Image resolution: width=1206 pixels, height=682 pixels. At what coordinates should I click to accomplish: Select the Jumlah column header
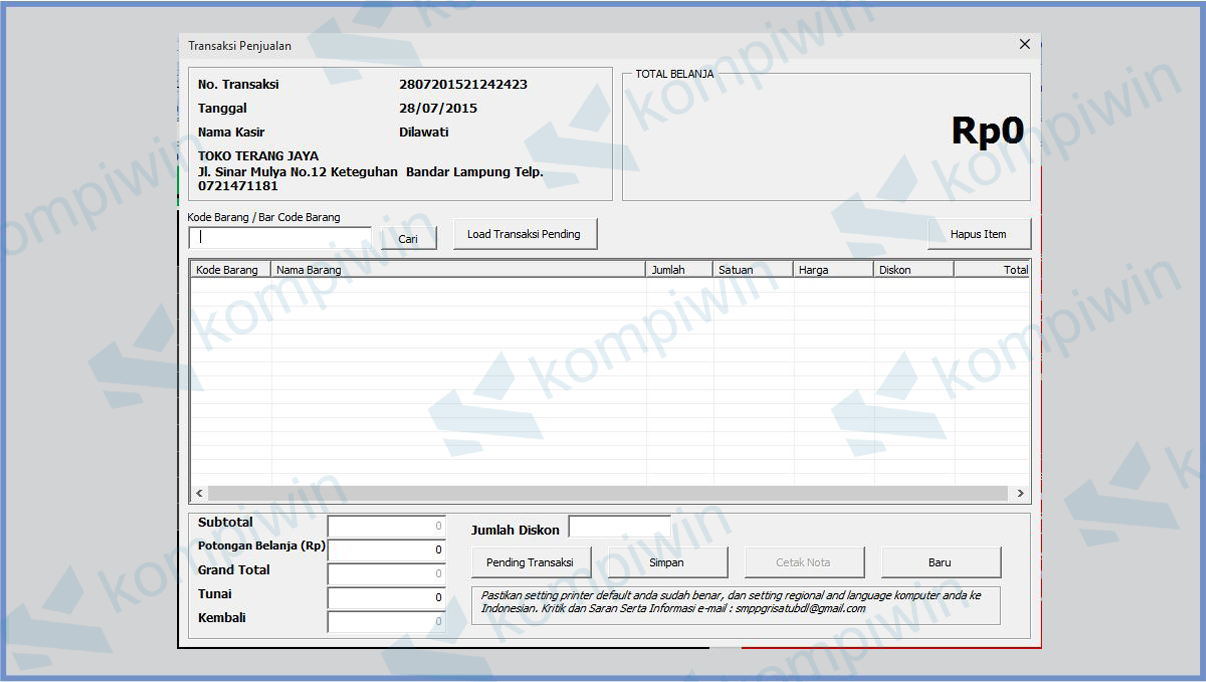click(678, 270)
